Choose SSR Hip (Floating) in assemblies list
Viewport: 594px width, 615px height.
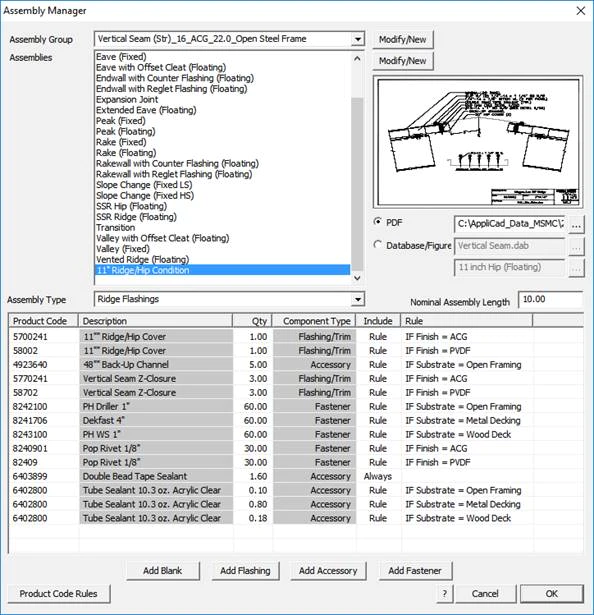[x=131, y=206]
